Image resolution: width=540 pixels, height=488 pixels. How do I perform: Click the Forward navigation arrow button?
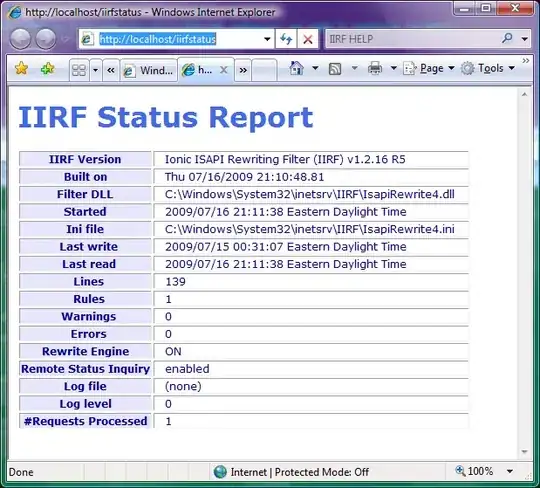pyautogui.click(x=46, y=39)
